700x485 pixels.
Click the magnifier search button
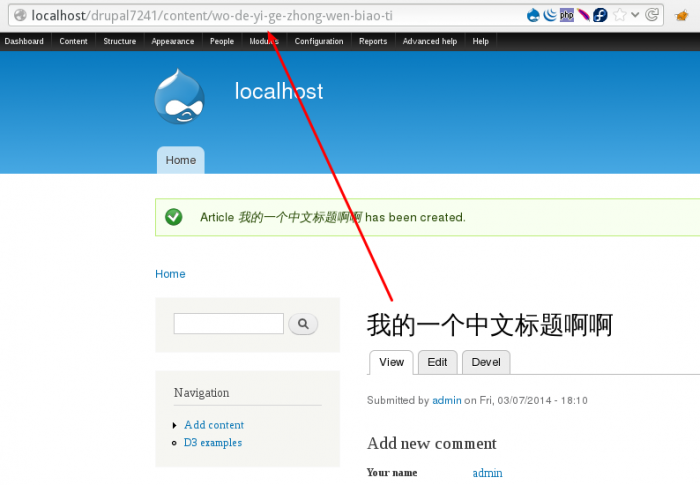click(303, 324)
